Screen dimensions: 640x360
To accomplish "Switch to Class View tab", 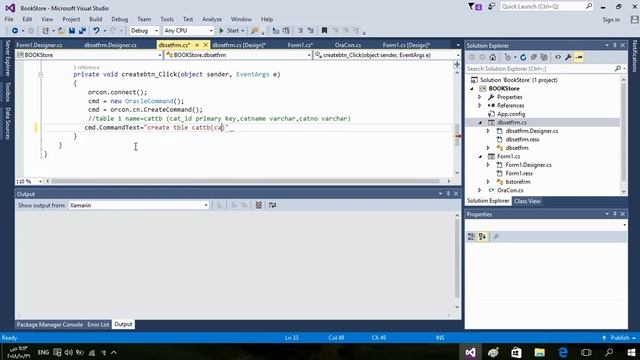I will coord(527,201).
